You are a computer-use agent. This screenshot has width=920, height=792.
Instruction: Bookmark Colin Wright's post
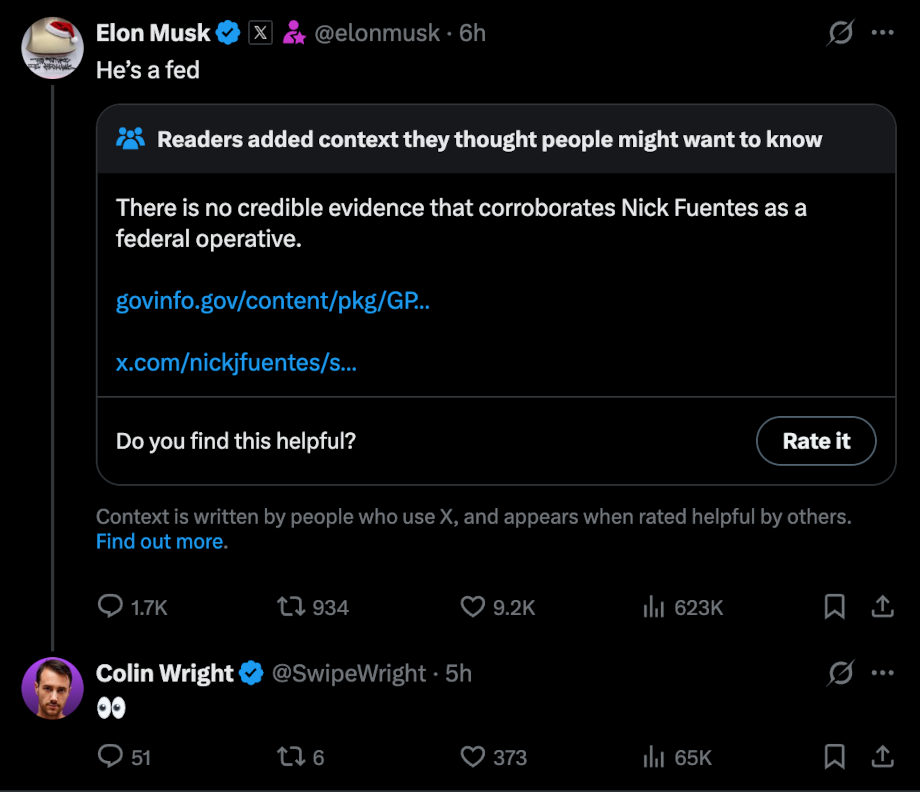[835, 757]
